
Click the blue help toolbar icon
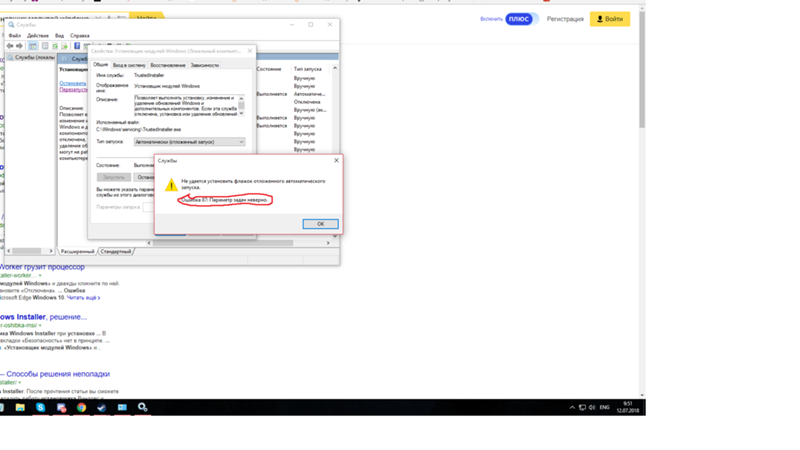pyautogui.click(x=77, y=46)
